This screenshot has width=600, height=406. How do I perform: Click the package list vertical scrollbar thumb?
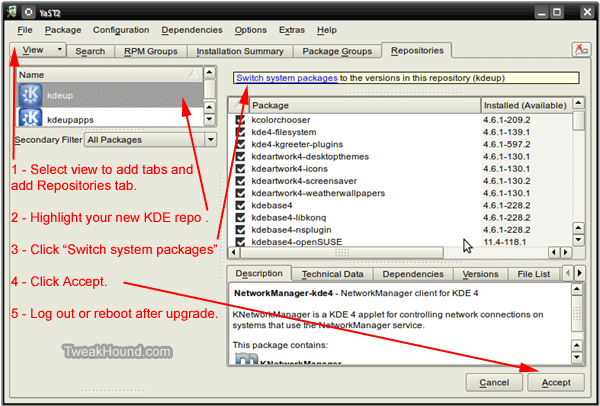tap(579, 120)
